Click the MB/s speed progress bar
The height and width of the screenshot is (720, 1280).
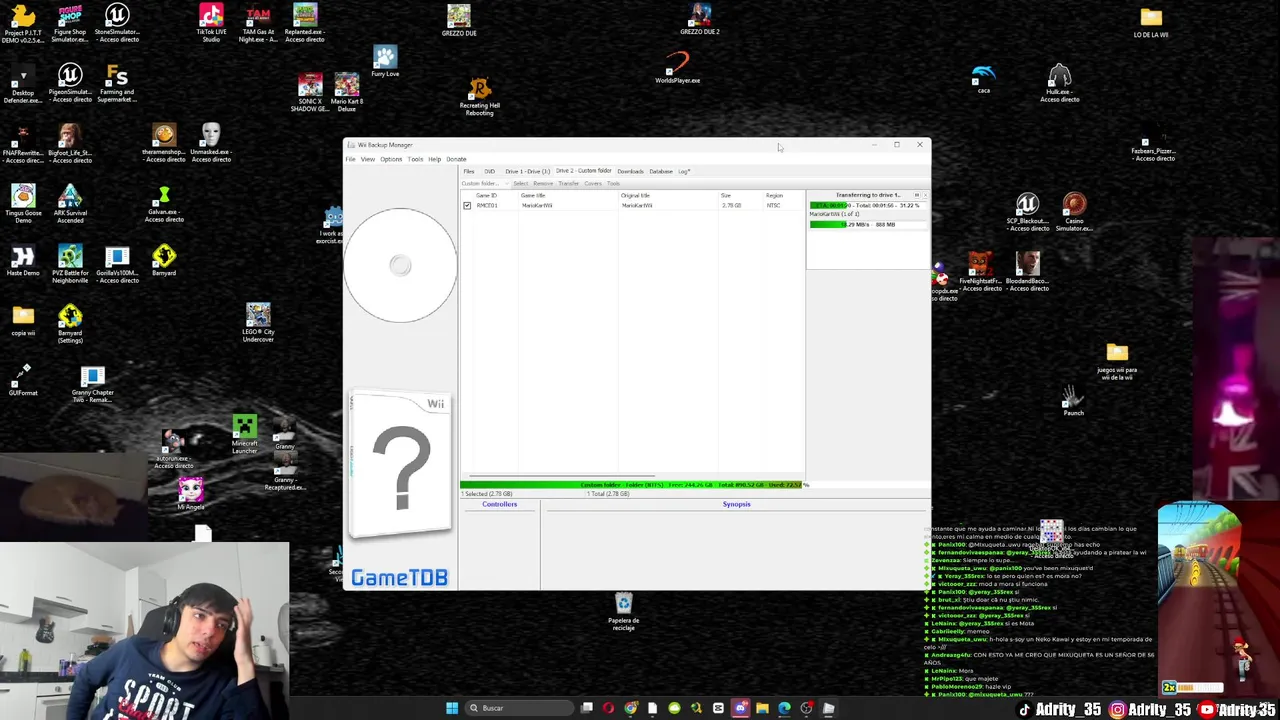pyautogui.click(x=868, y=224)
